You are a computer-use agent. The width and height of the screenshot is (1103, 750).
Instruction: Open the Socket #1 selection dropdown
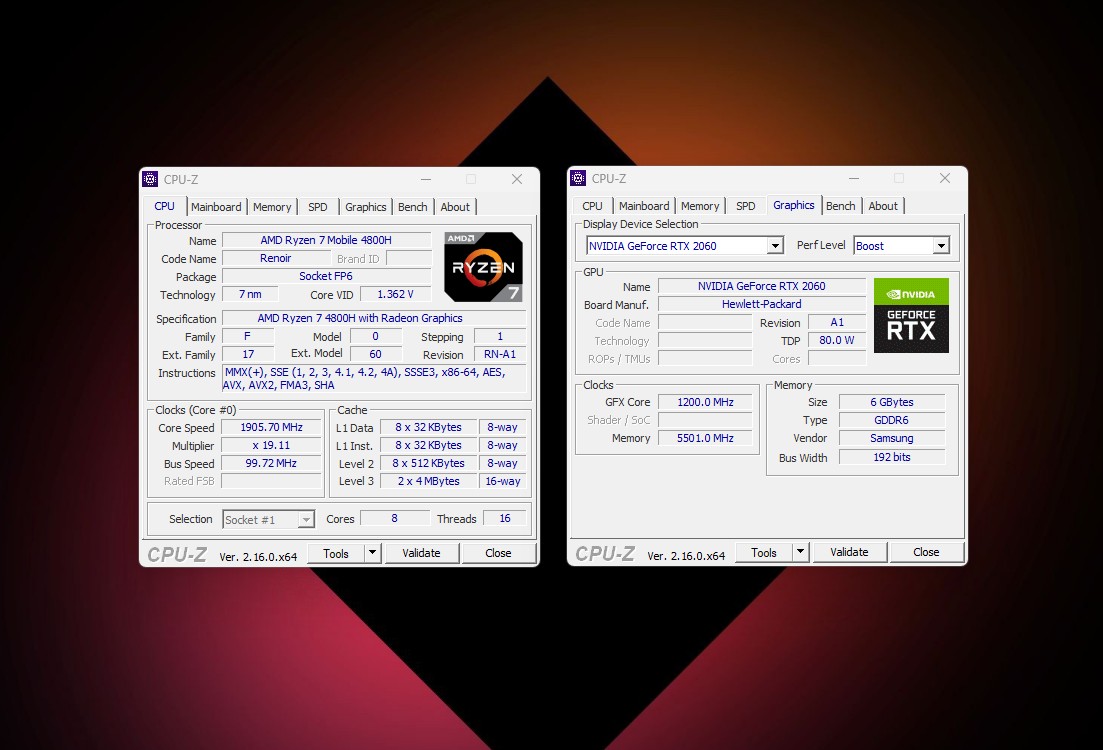306,520
